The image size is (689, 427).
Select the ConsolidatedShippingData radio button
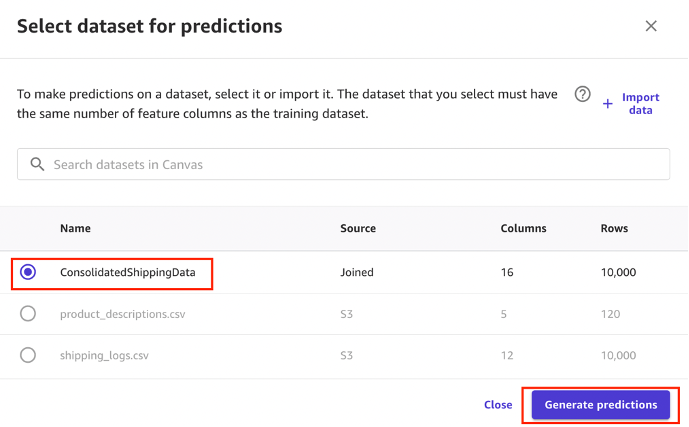tap(28, 272)
